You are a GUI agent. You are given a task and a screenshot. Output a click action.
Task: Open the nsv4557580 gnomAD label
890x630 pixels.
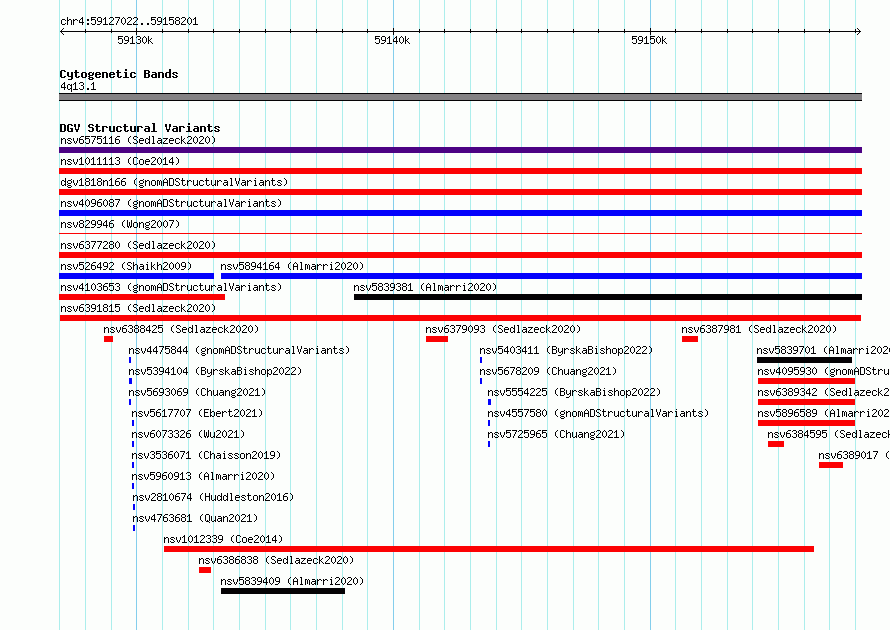tap(598, 413)
